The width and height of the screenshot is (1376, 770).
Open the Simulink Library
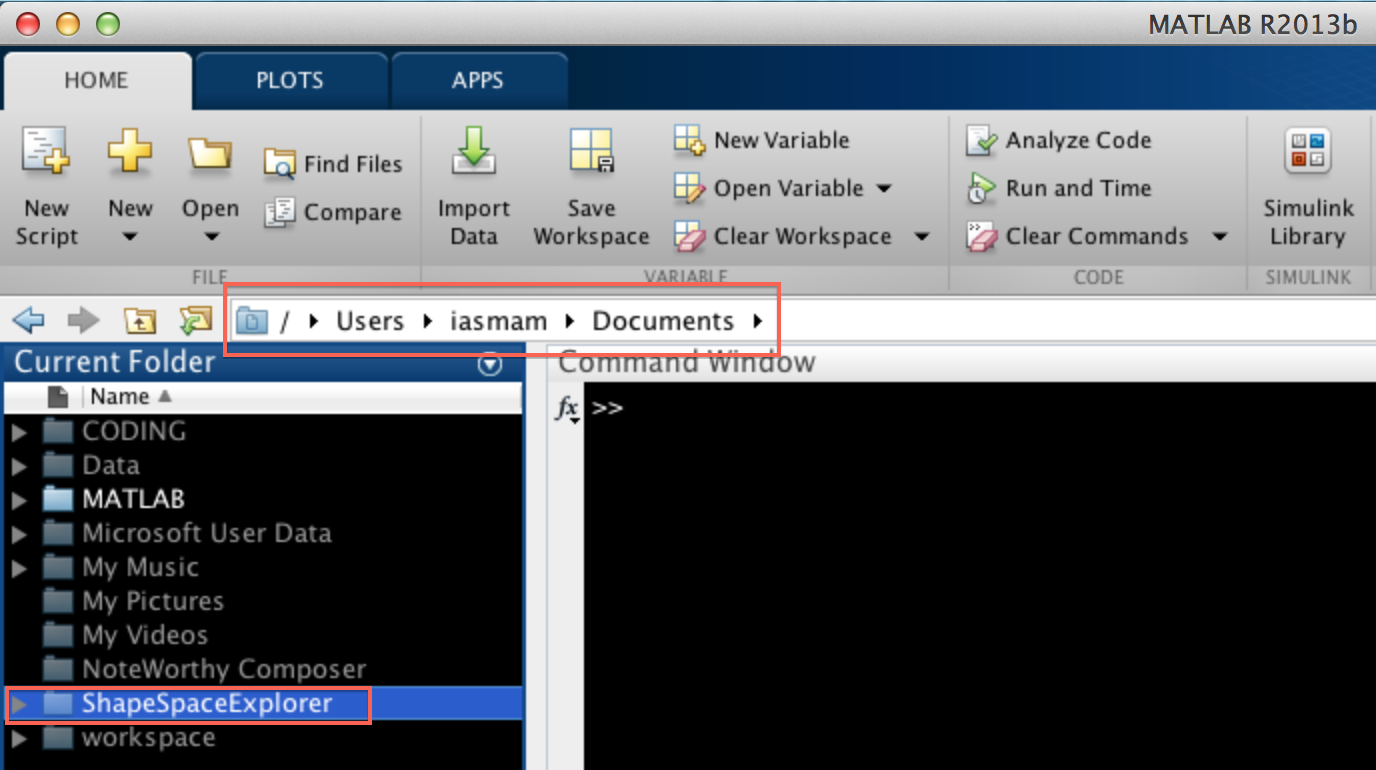click(x=1307, y=187)
